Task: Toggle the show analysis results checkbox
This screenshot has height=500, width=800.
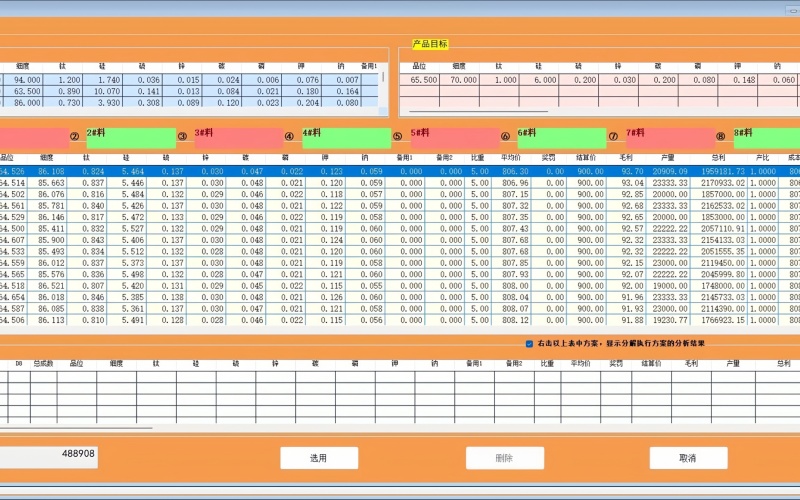Action: tap(530, 343)
